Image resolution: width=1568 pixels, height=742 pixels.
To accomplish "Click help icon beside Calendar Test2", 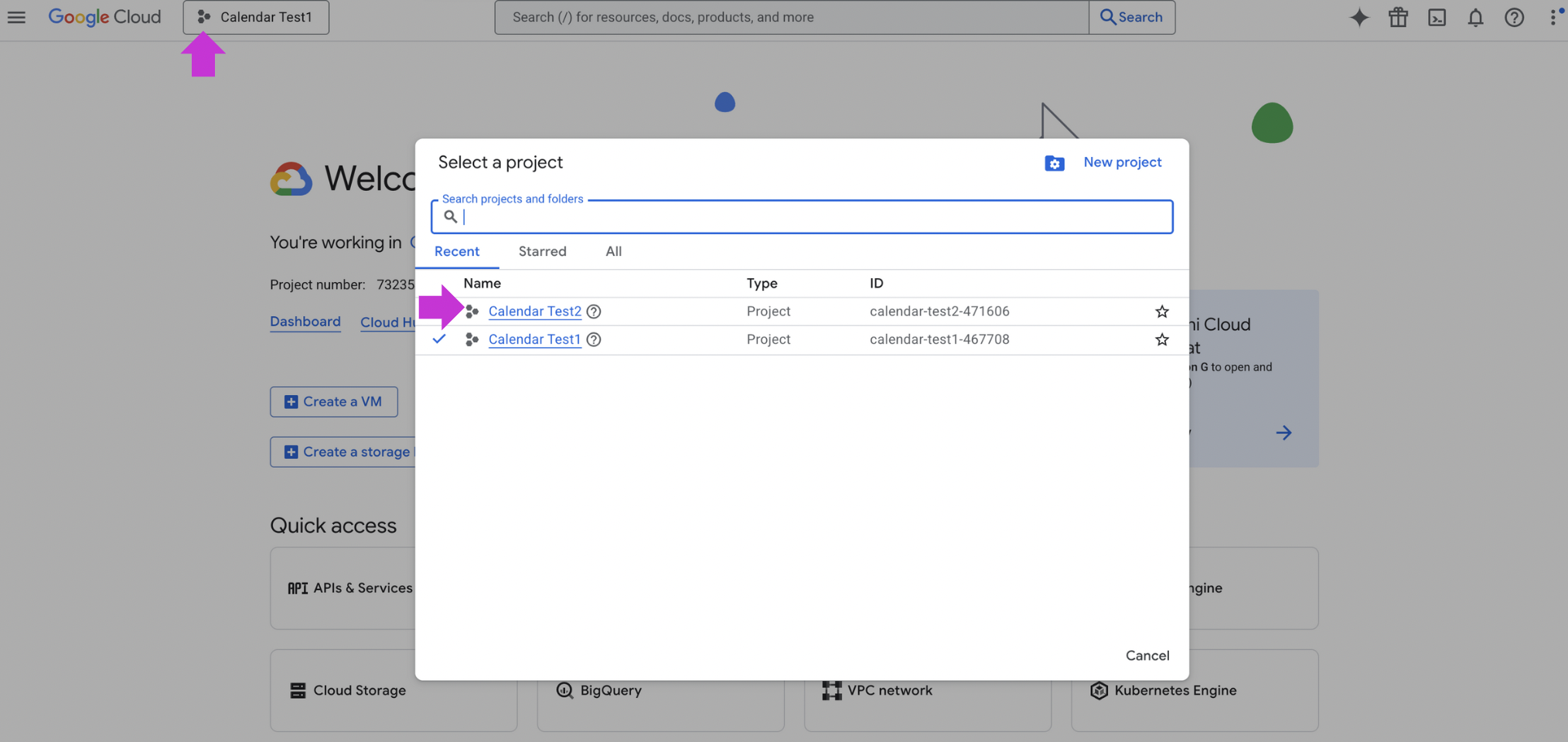I will tap(594, 311).
